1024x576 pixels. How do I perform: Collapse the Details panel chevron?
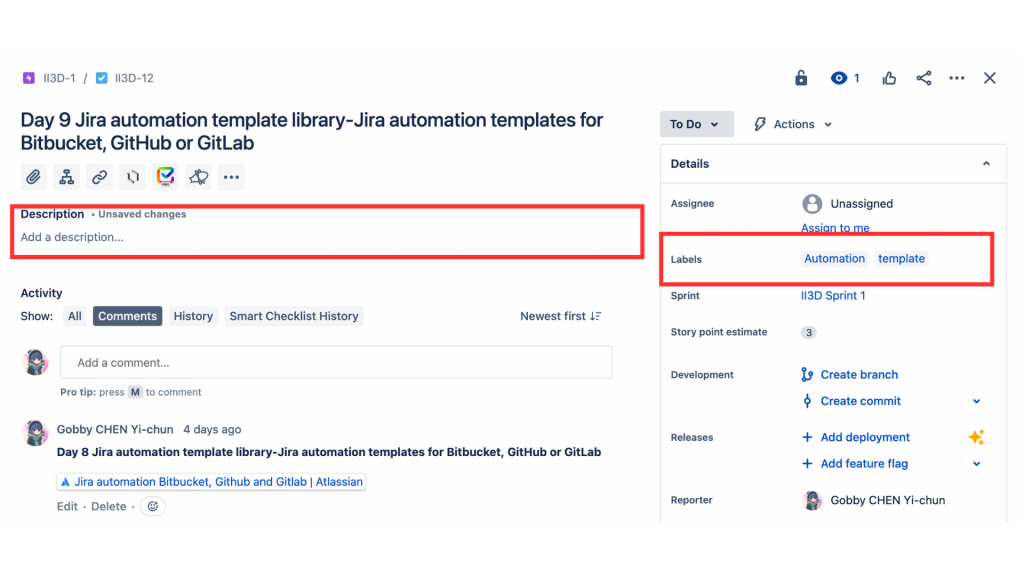pyautogui.click(x=986, y=164)
